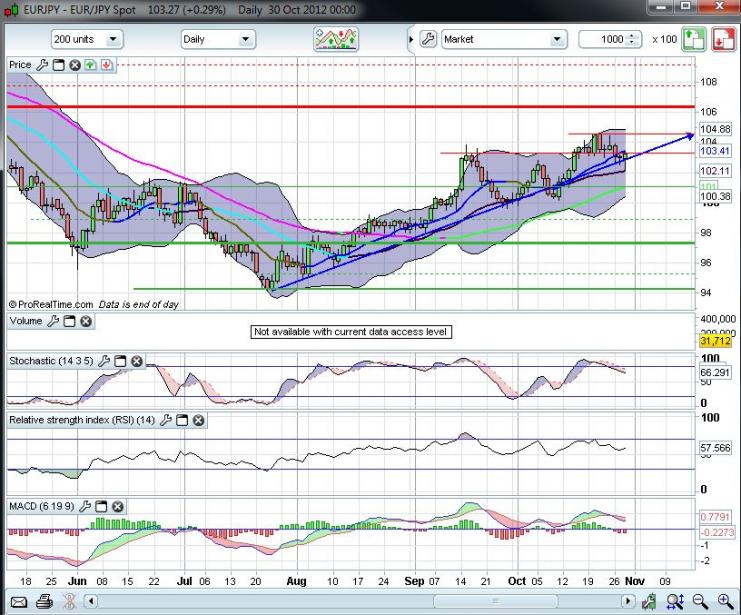Click the zoom out magnifier icon
The width and height of the screenshot is (741, 615).
[699, 601]
